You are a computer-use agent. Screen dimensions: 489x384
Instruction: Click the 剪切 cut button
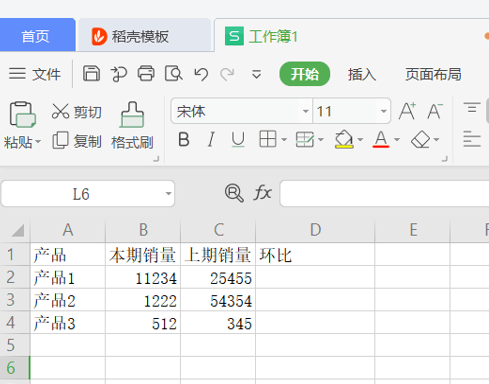pyautogui.click(x=76, y=112)
